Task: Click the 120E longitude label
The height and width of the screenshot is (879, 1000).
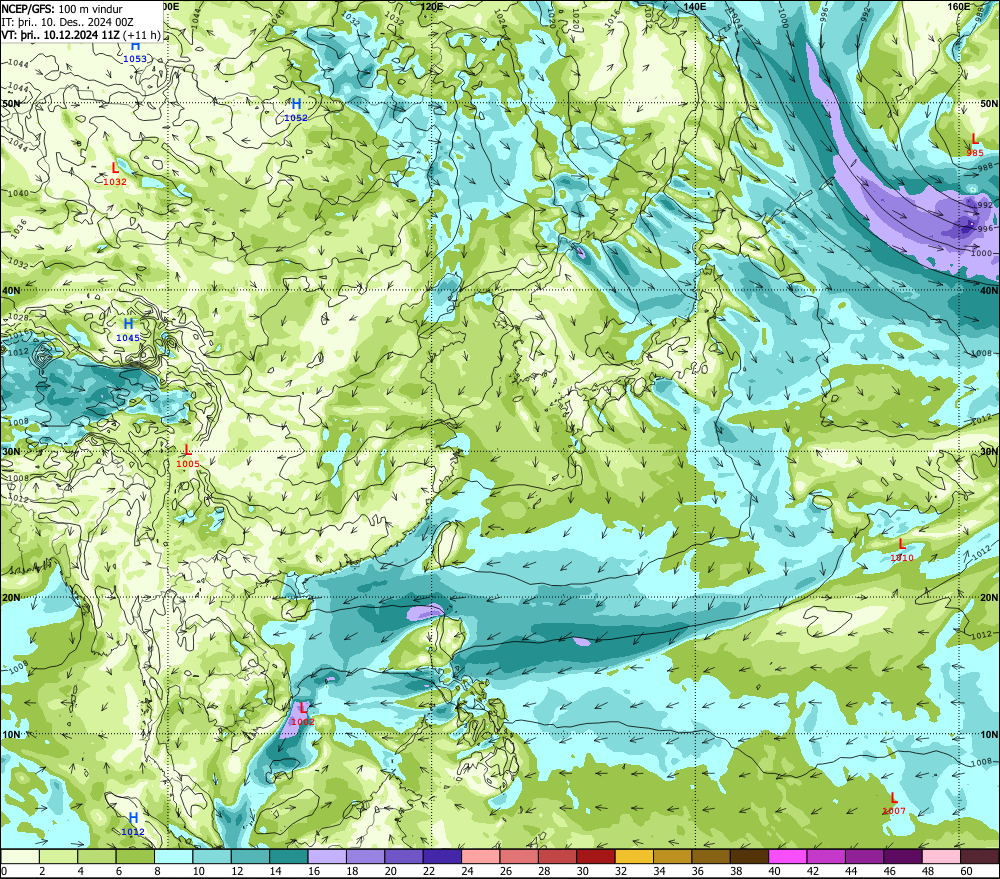Action: click(432, 6)
